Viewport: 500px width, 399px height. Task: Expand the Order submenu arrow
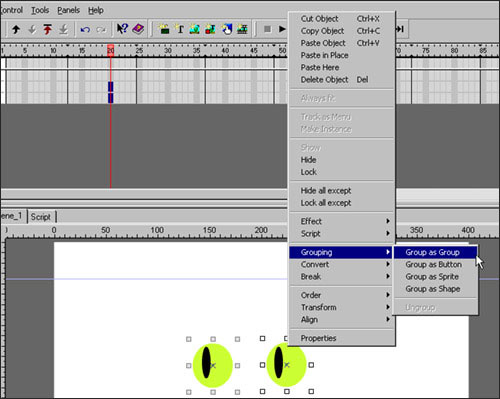coord(388,295)
